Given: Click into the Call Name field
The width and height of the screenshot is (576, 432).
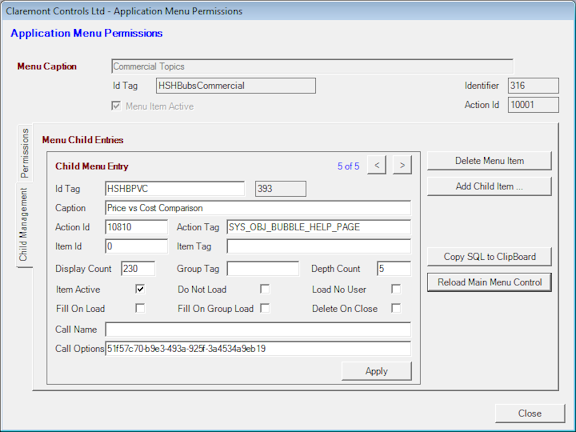Looking at the screenshot, I should click(258, 329).
